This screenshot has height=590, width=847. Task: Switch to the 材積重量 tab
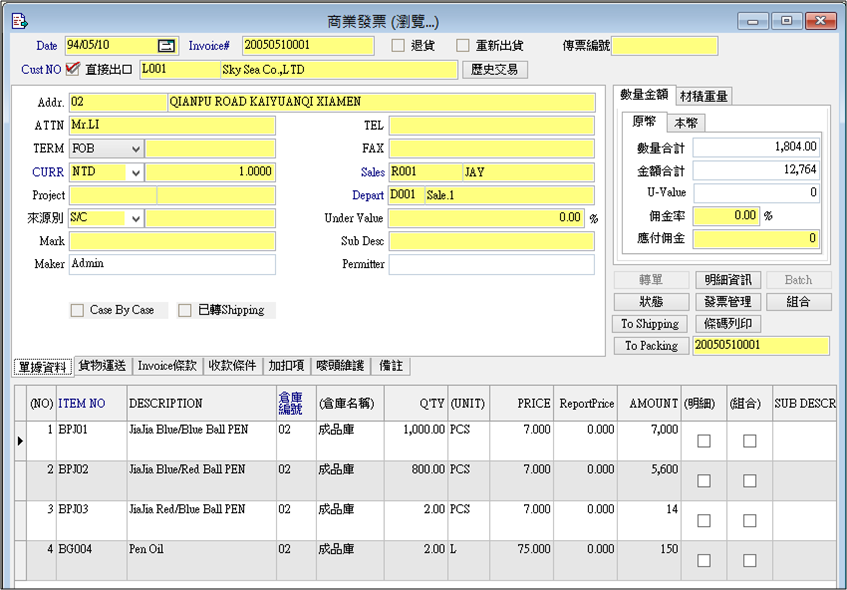tap(704, 96)
